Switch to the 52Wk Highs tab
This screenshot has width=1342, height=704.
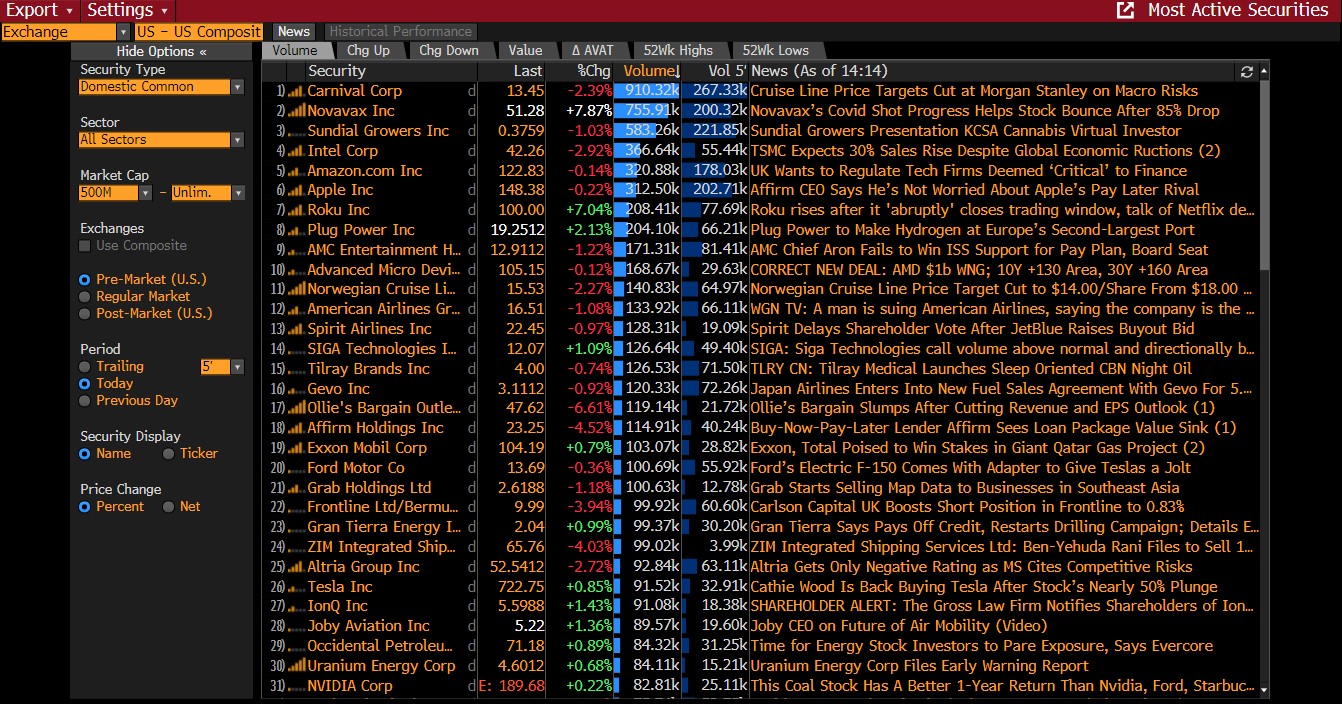click(x=678, y=50)
